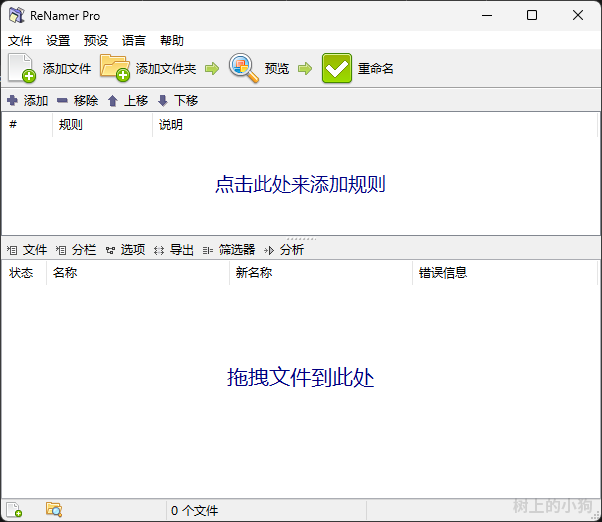Click the Add Files (添加文件) icon
The height and width of the screenshot is (522, 602).
[22, 68]
